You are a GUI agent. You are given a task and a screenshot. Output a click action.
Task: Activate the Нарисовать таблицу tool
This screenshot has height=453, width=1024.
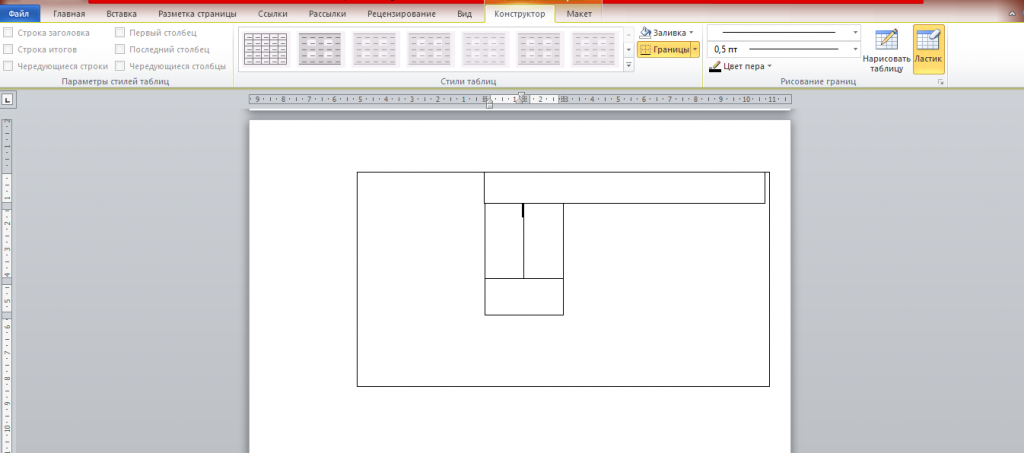tap(886, 50)
